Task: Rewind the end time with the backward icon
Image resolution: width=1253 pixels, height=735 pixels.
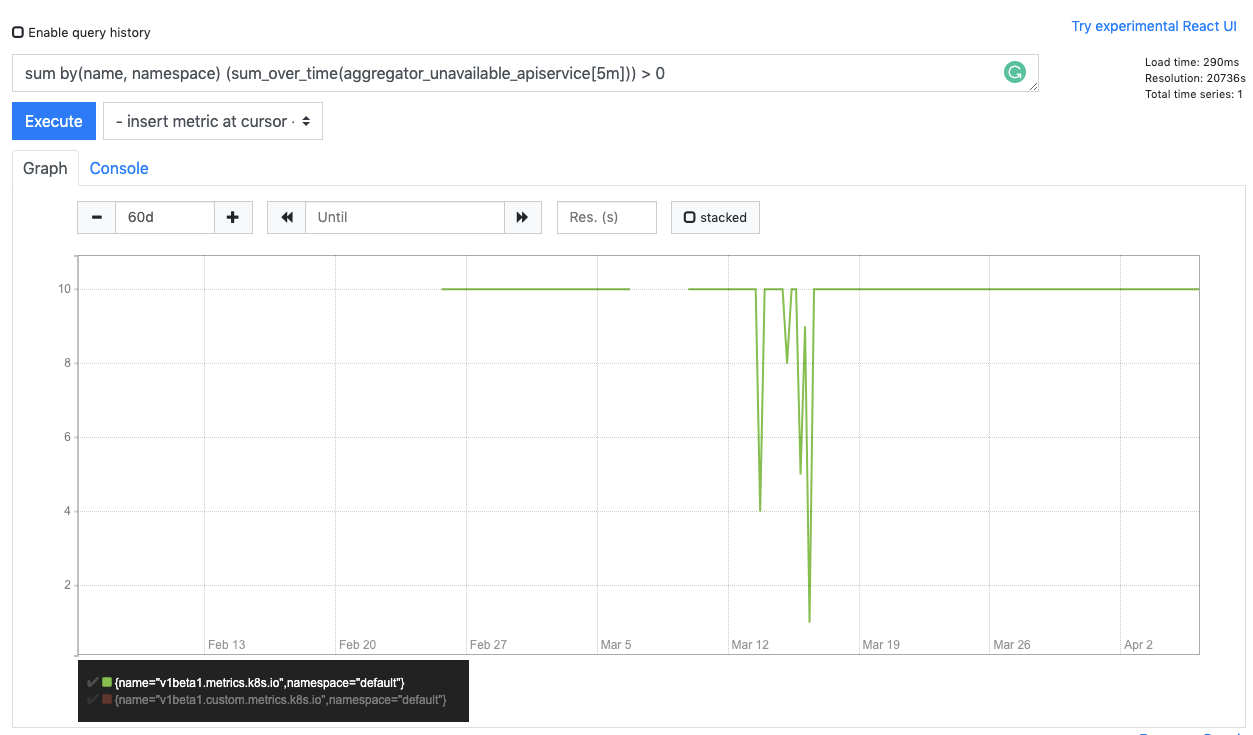Action: pyautogui.click(x=287, y=217)
